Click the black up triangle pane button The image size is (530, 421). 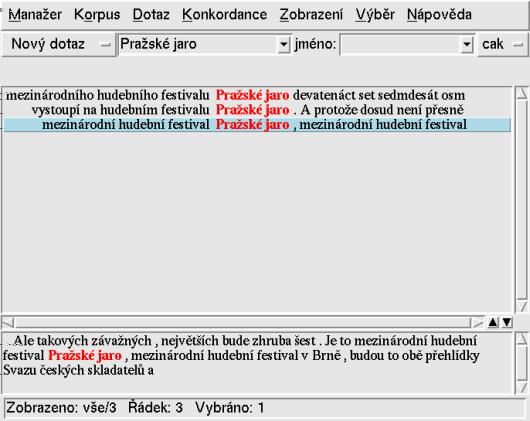click(493, 322)
